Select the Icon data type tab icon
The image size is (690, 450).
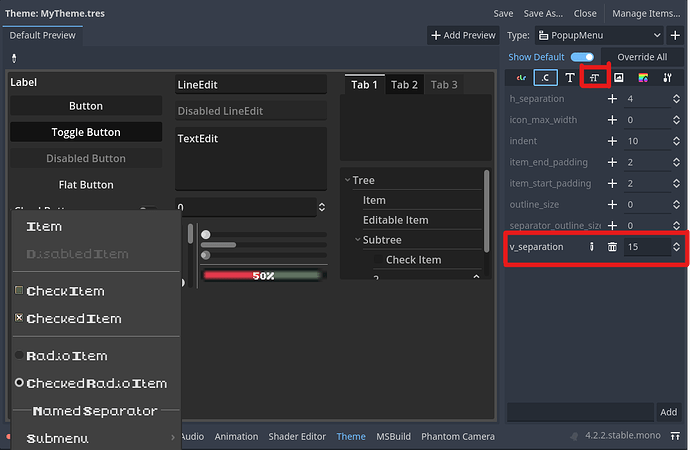619,78
